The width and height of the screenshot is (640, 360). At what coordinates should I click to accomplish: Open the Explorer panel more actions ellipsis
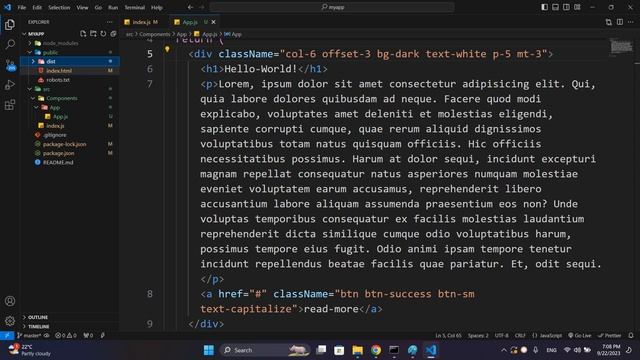pyautogui.click(x=109, y=22)
